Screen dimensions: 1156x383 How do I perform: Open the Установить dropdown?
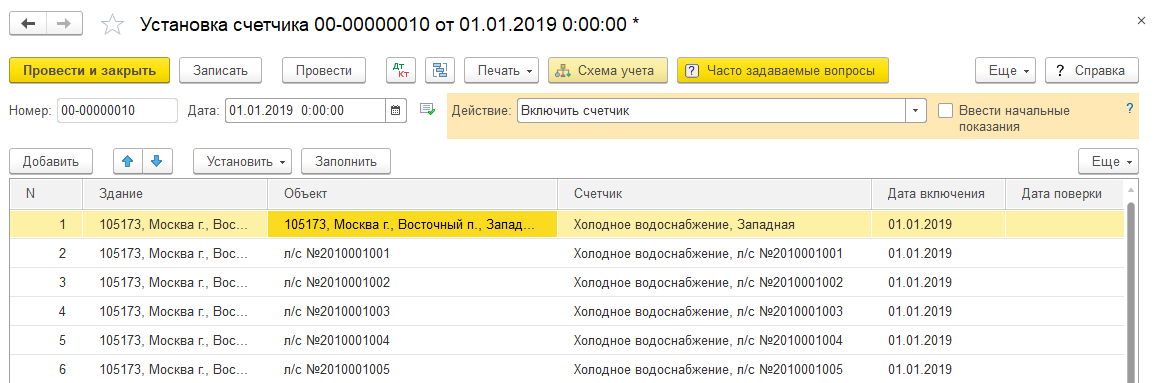tap(243, 161)
